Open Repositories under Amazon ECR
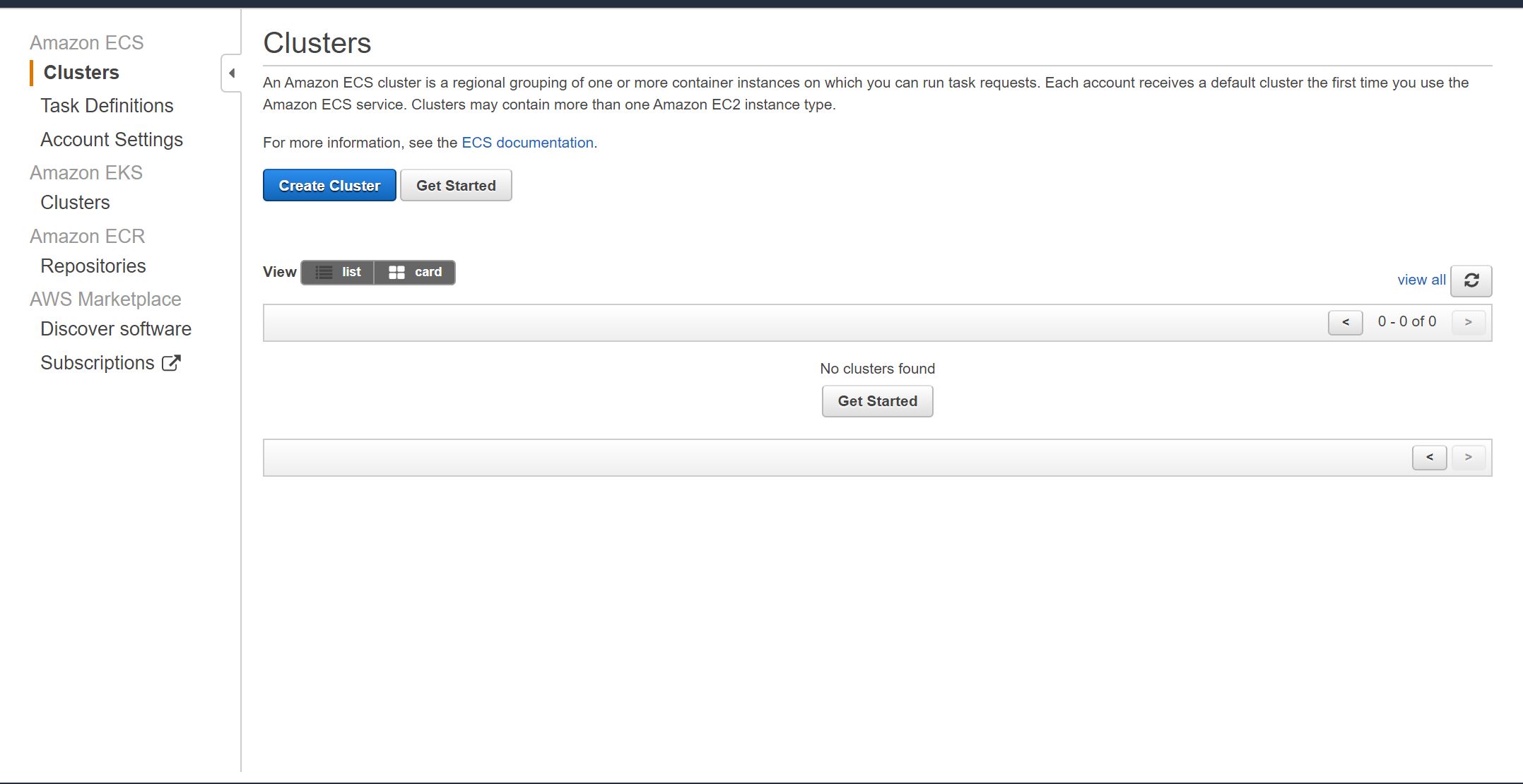1523x784 pixels. pos(93,266)
